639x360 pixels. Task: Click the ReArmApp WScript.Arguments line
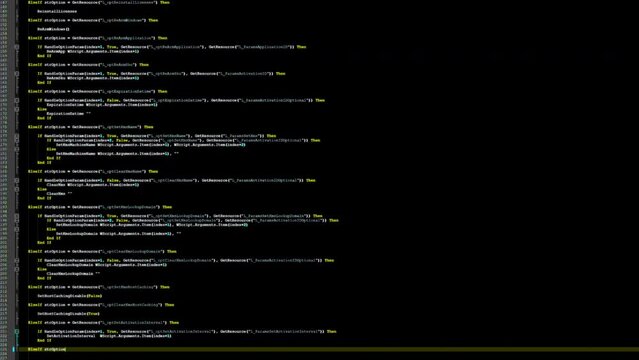coord(93,51)
